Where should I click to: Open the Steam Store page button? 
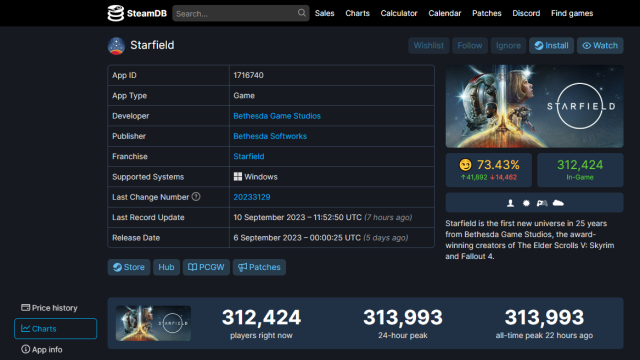point(129,267)
